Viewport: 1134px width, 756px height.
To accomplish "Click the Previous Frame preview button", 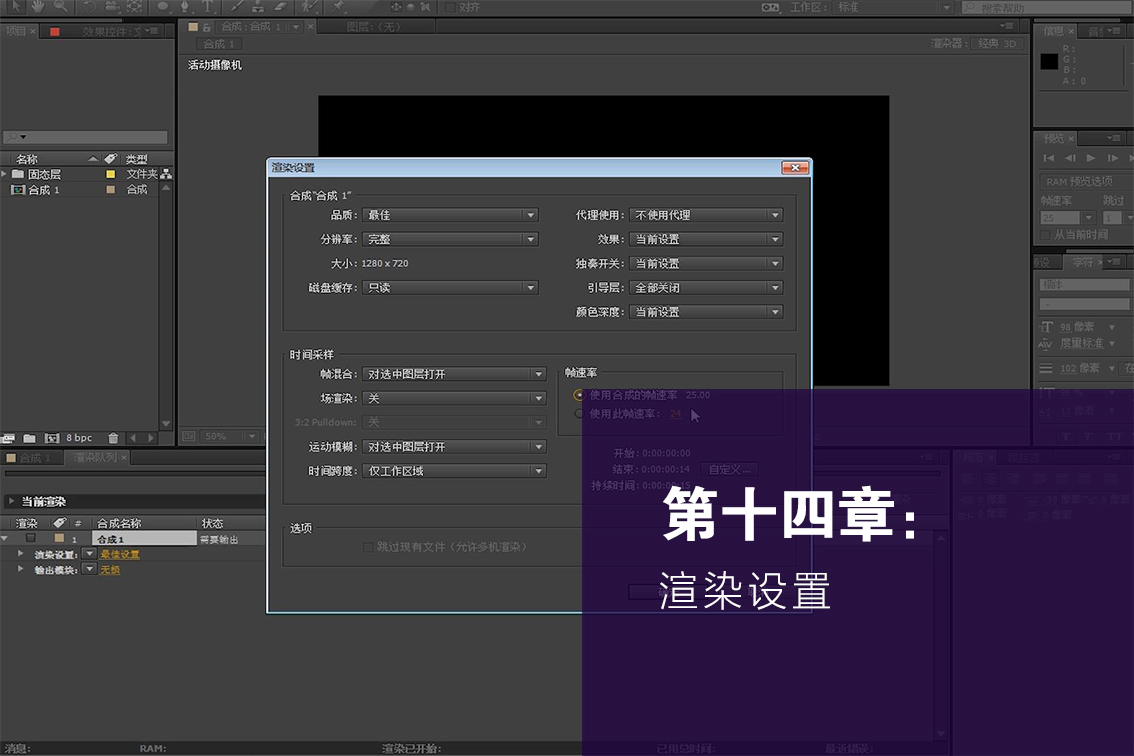I will pos(1070,158).
